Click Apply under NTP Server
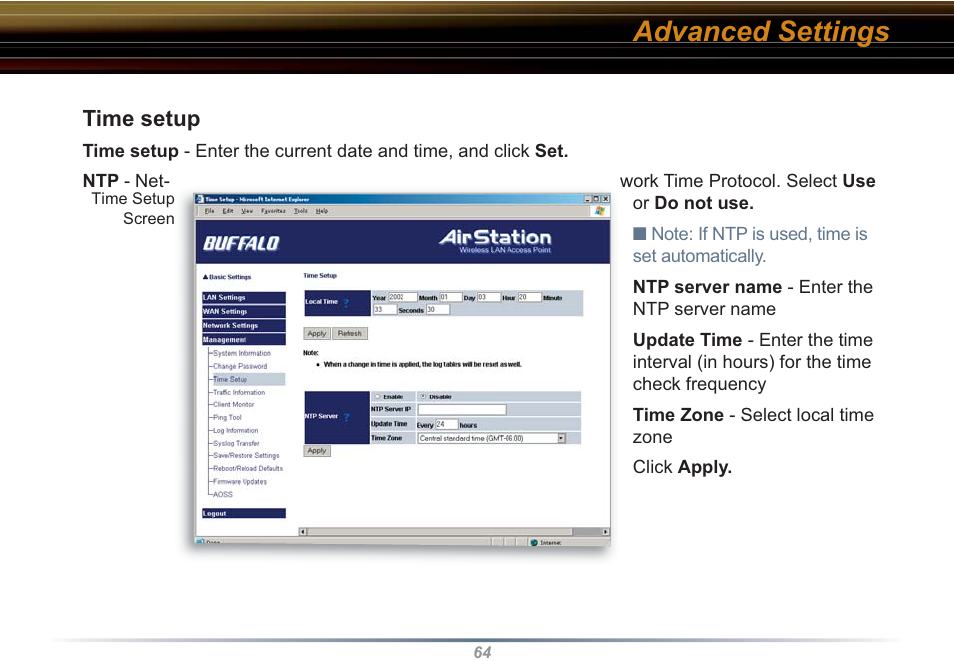The image size is (954, 661). click(317, 451)
